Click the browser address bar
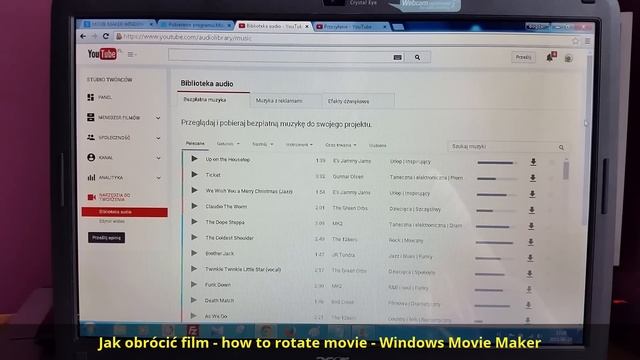Viewport: 640px width, 360px height. pos(342,38)
